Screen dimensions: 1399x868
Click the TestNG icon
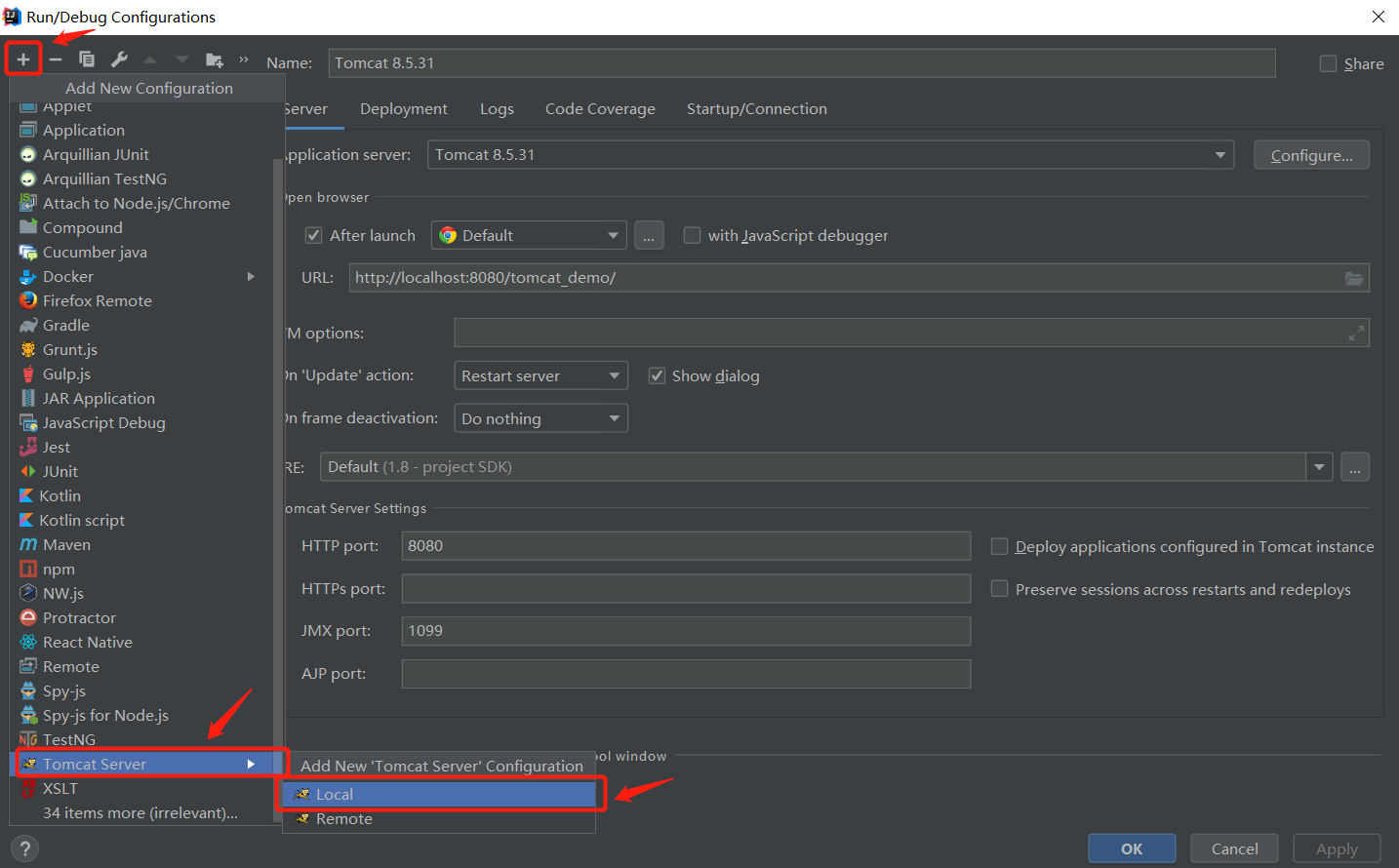[x=28, y=739]
